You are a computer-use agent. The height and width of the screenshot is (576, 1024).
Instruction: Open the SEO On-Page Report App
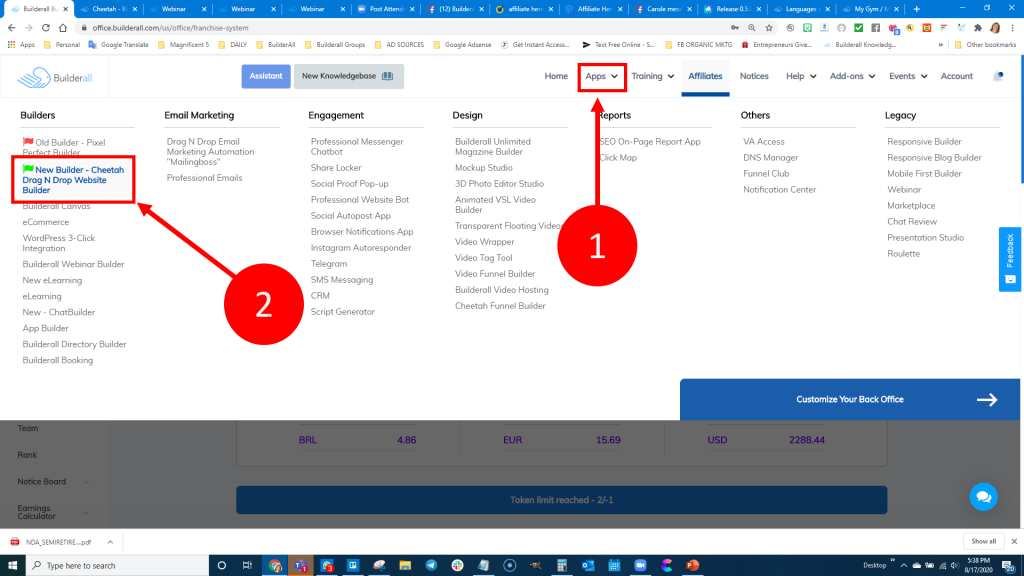coord(650,142)
